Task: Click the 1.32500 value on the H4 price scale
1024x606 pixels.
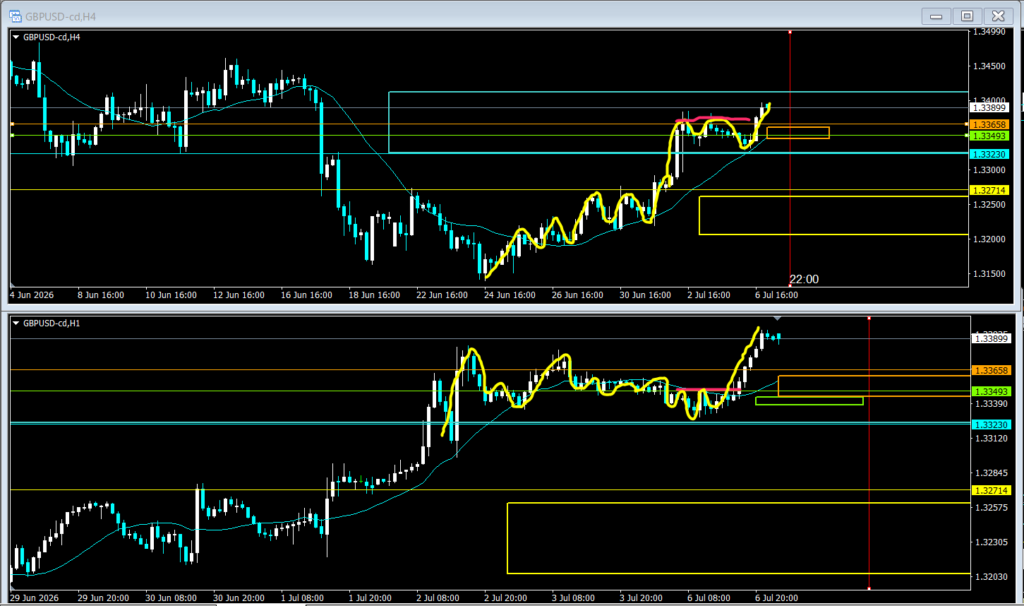Action: [x=989, y=204]
